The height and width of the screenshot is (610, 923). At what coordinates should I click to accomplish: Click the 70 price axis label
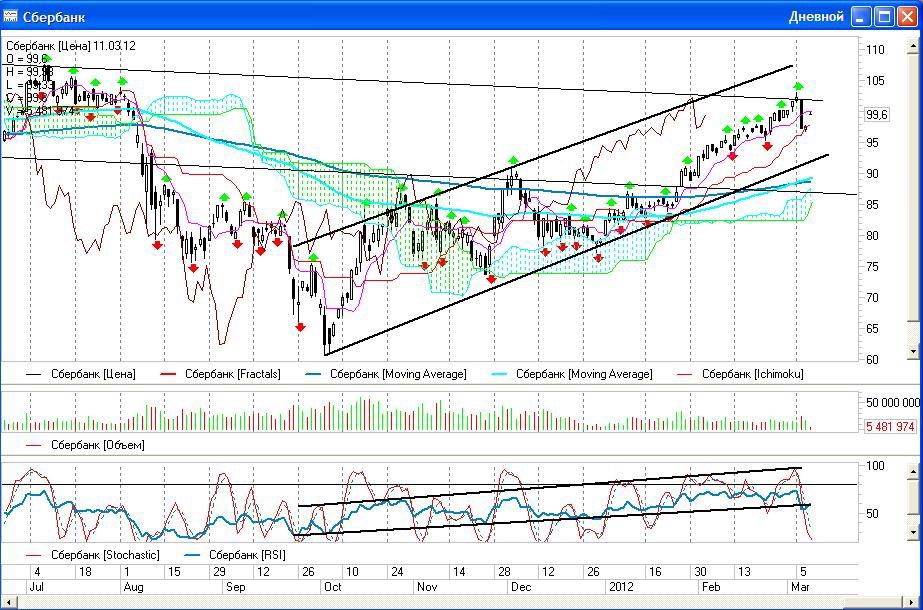[x=872, y=298]
